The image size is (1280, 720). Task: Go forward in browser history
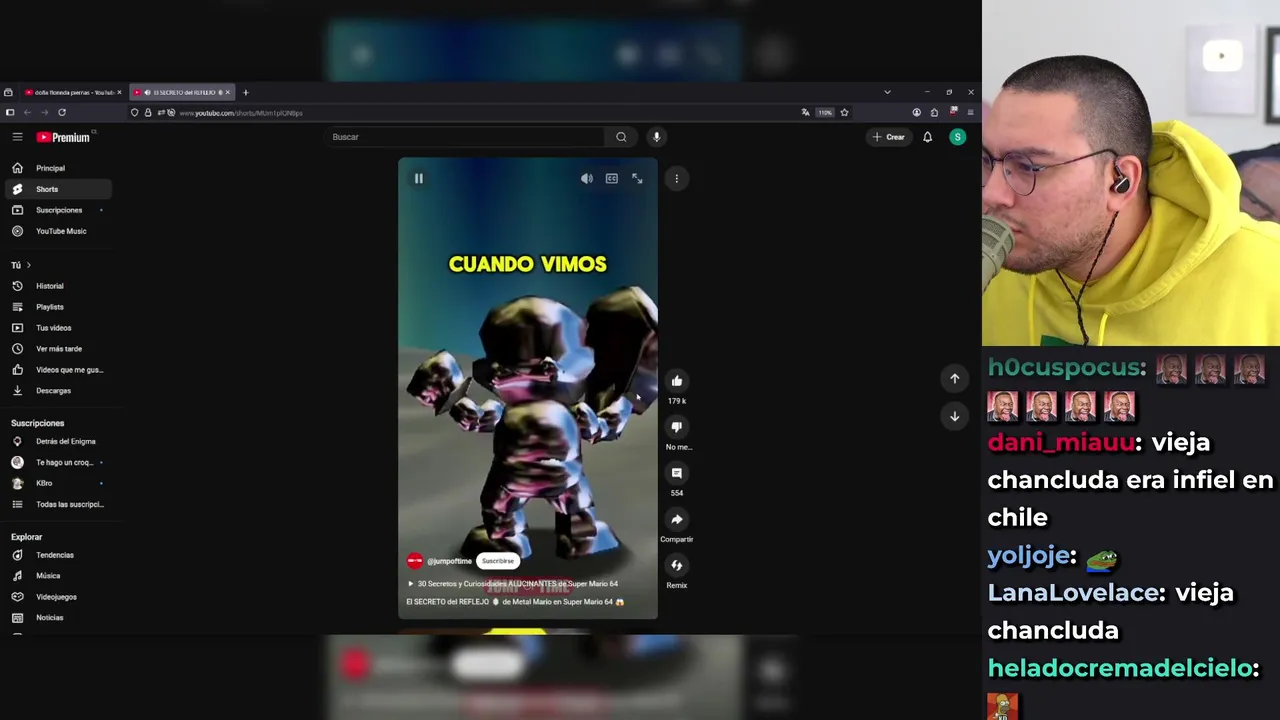tap(44, 113)
